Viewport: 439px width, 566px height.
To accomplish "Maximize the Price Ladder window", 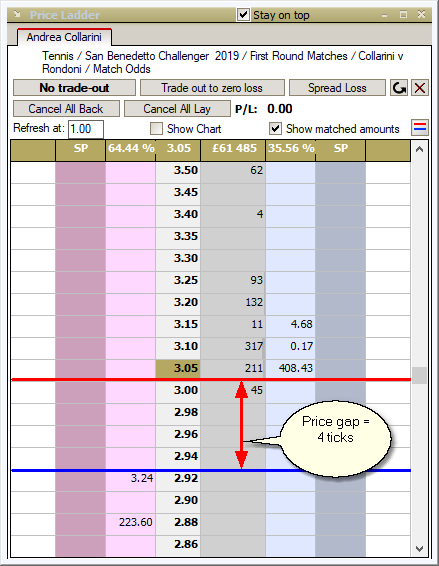I will pos(404,15).
